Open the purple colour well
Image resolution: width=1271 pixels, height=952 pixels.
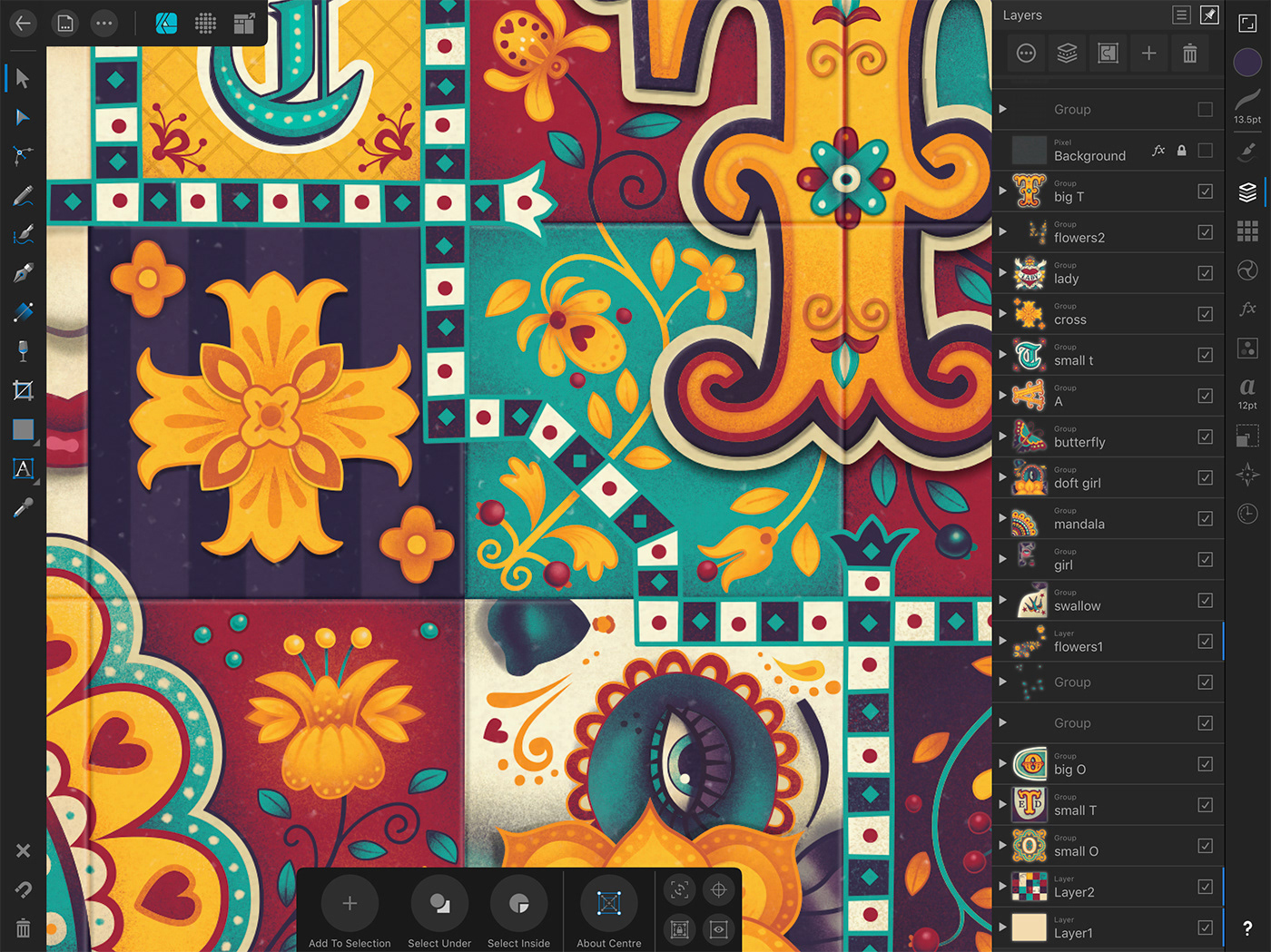1247,62
